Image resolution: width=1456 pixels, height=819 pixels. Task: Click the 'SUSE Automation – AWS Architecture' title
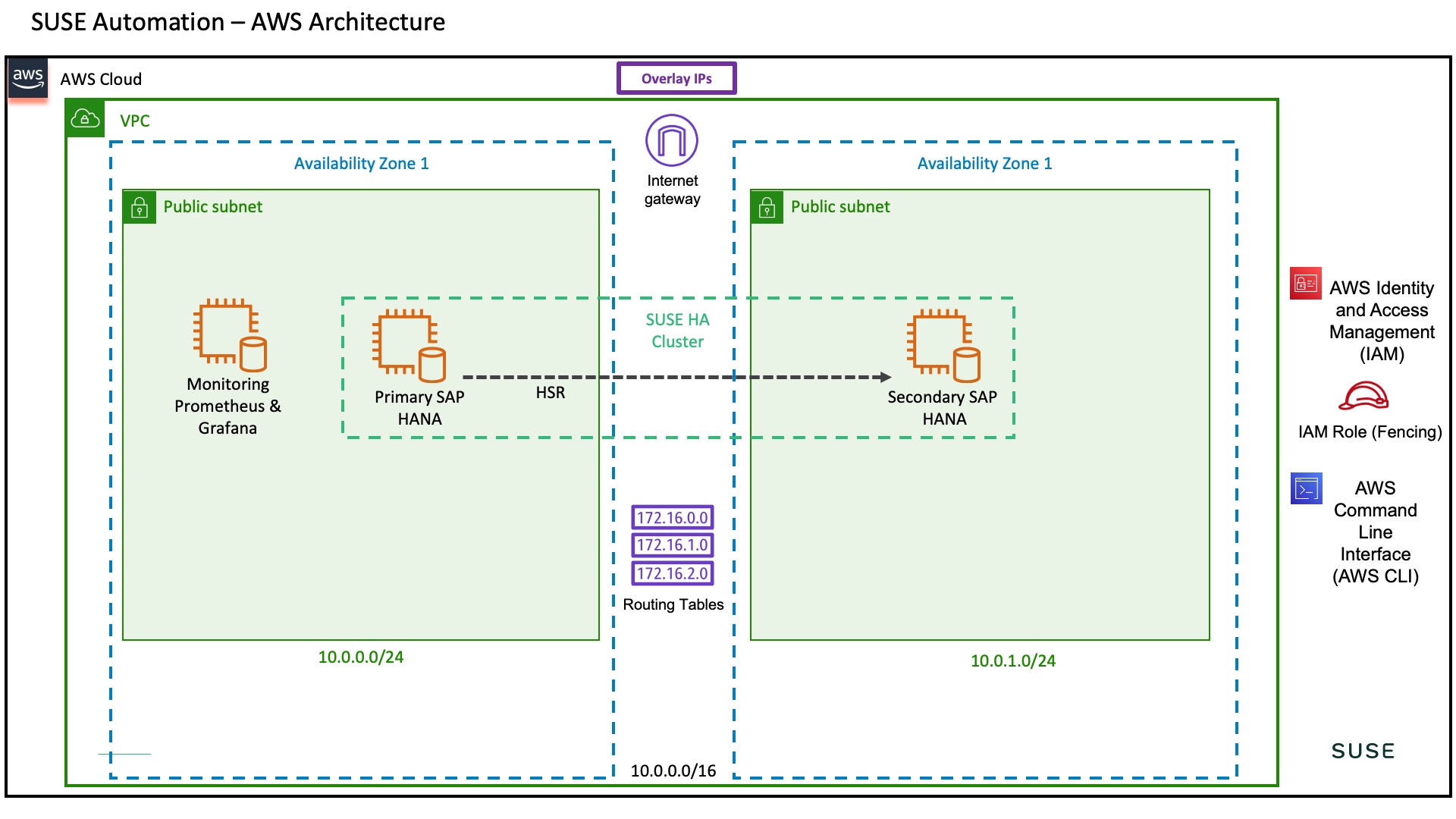238,22
